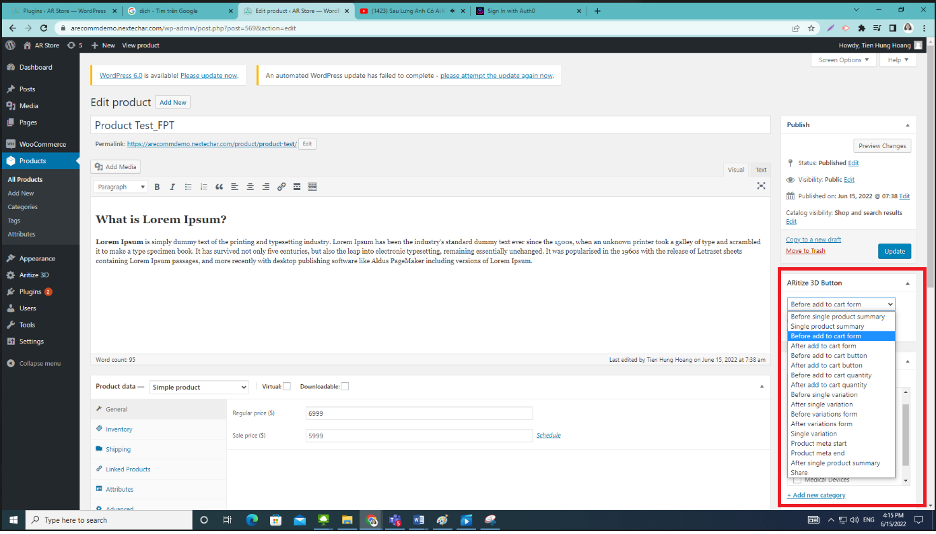Enable distraction-free writing mode

click(x=761, y=186)
